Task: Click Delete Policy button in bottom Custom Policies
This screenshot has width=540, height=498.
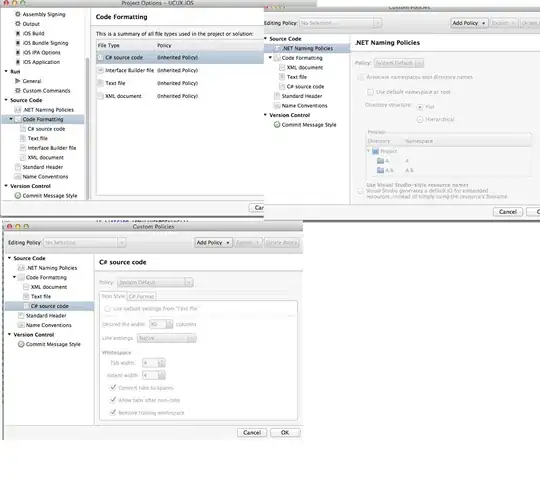Action: click(x=282, y=242)
